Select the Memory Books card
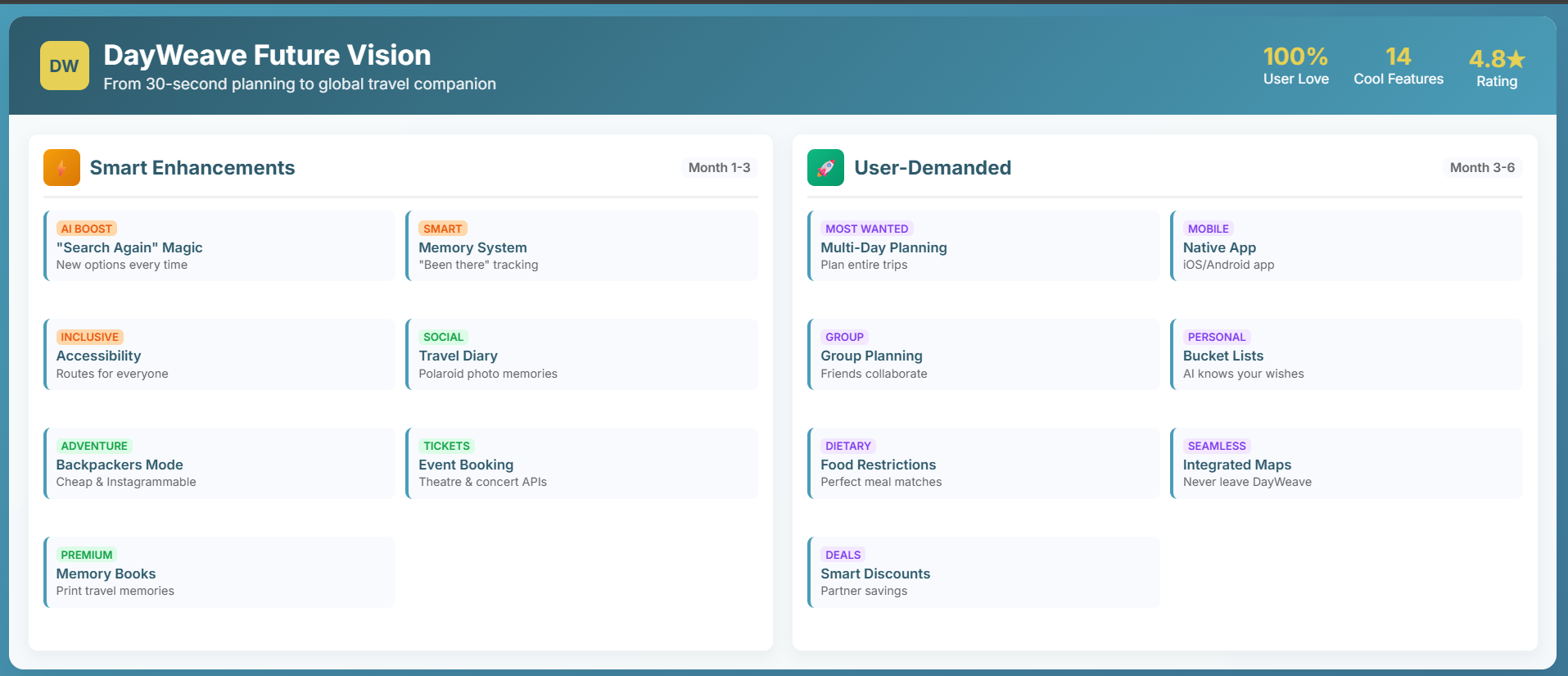 pyautogui.click(x=219, y=572)
